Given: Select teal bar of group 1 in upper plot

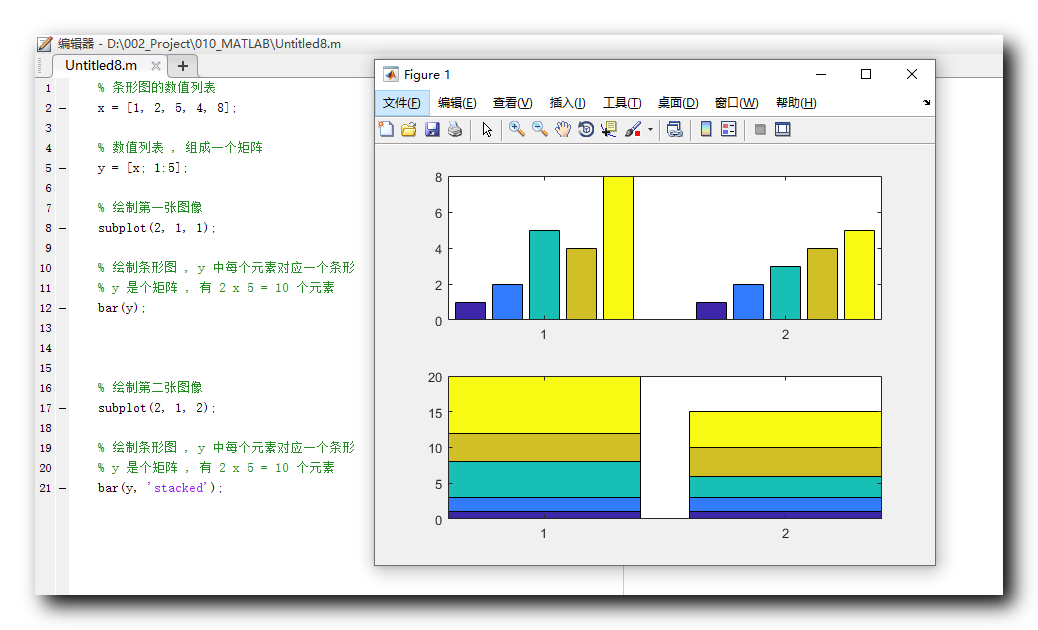Looking at the screenshot, I should tap(544, 275).
